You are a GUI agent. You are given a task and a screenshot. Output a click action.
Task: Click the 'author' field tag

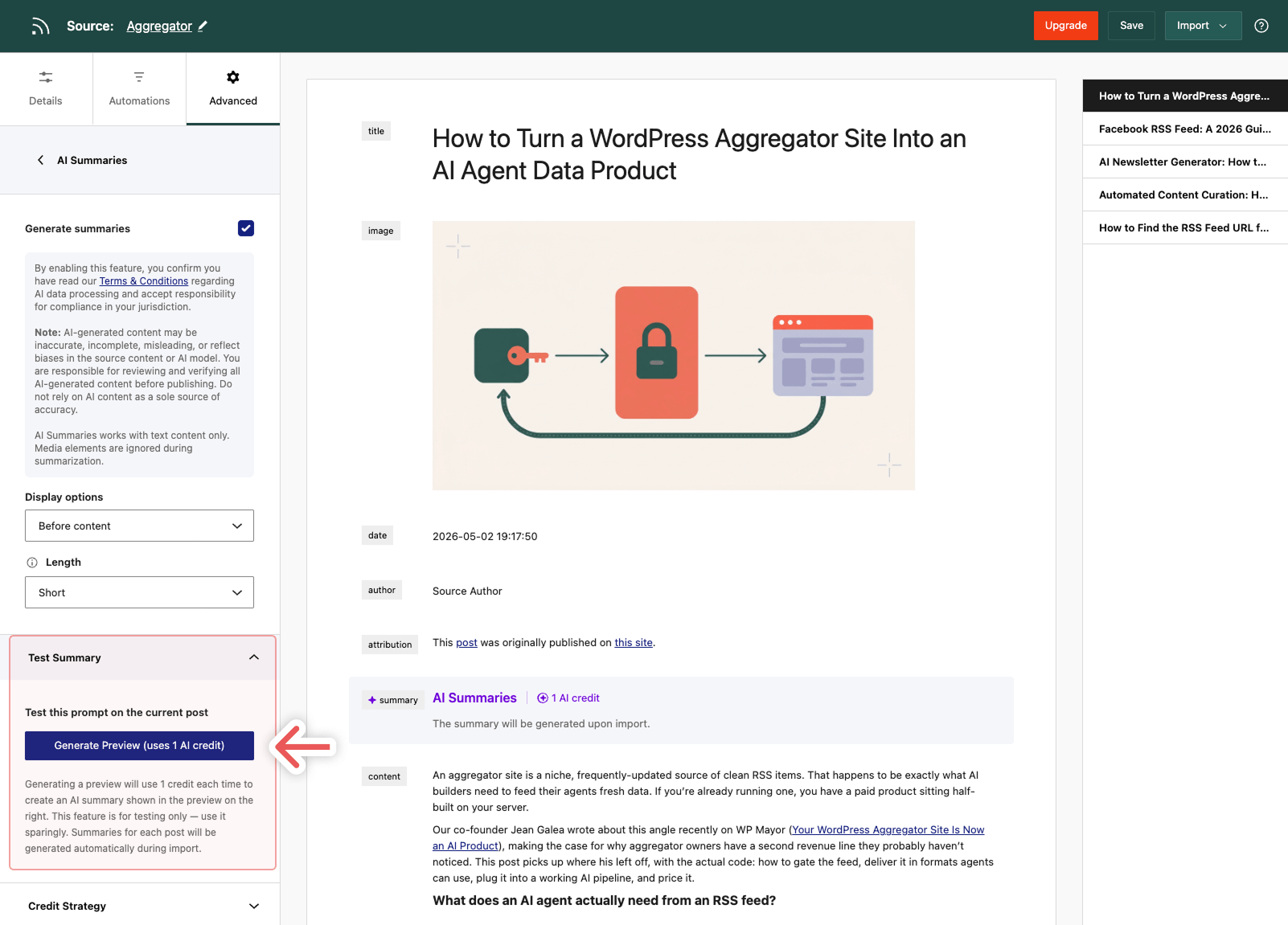(x=382, y=590)
